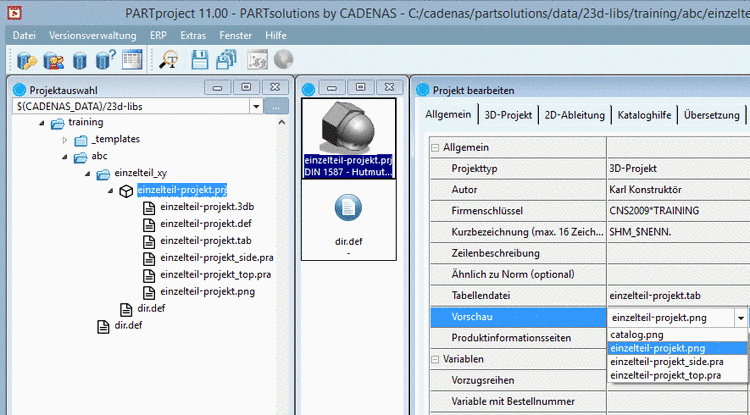Screen dimensions: 750x415
Task: Click the file icon of einzelteil-projekt.3db
Action: 150,208
